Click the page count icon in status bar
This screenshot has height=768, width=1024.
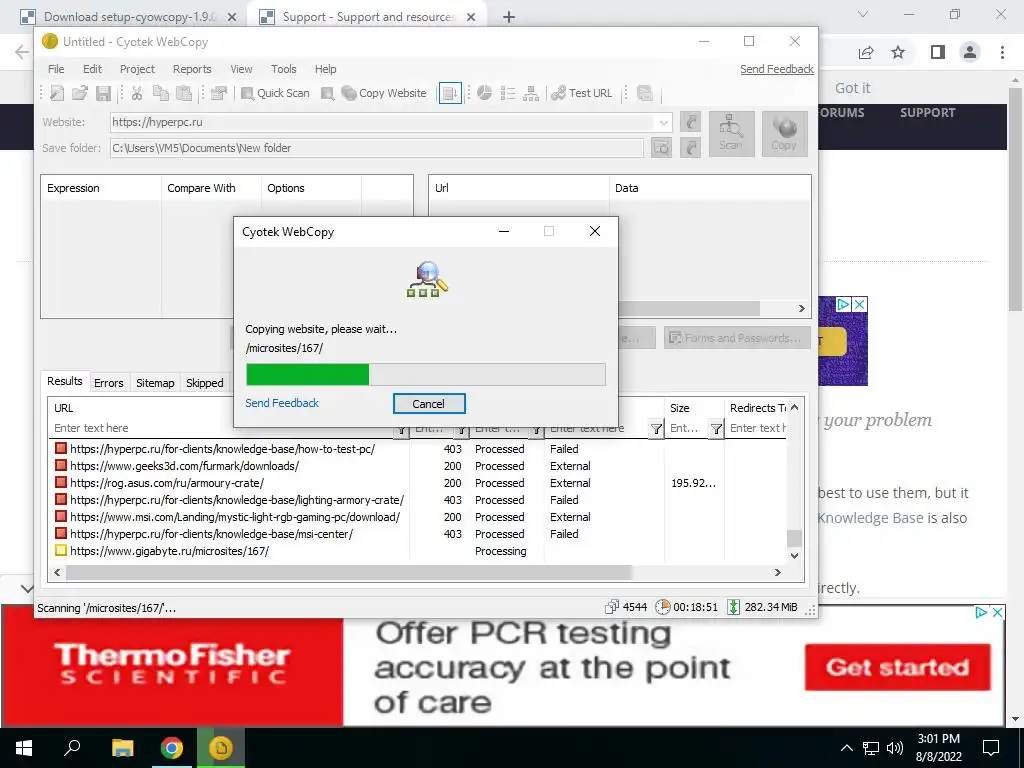pos(612,607)
